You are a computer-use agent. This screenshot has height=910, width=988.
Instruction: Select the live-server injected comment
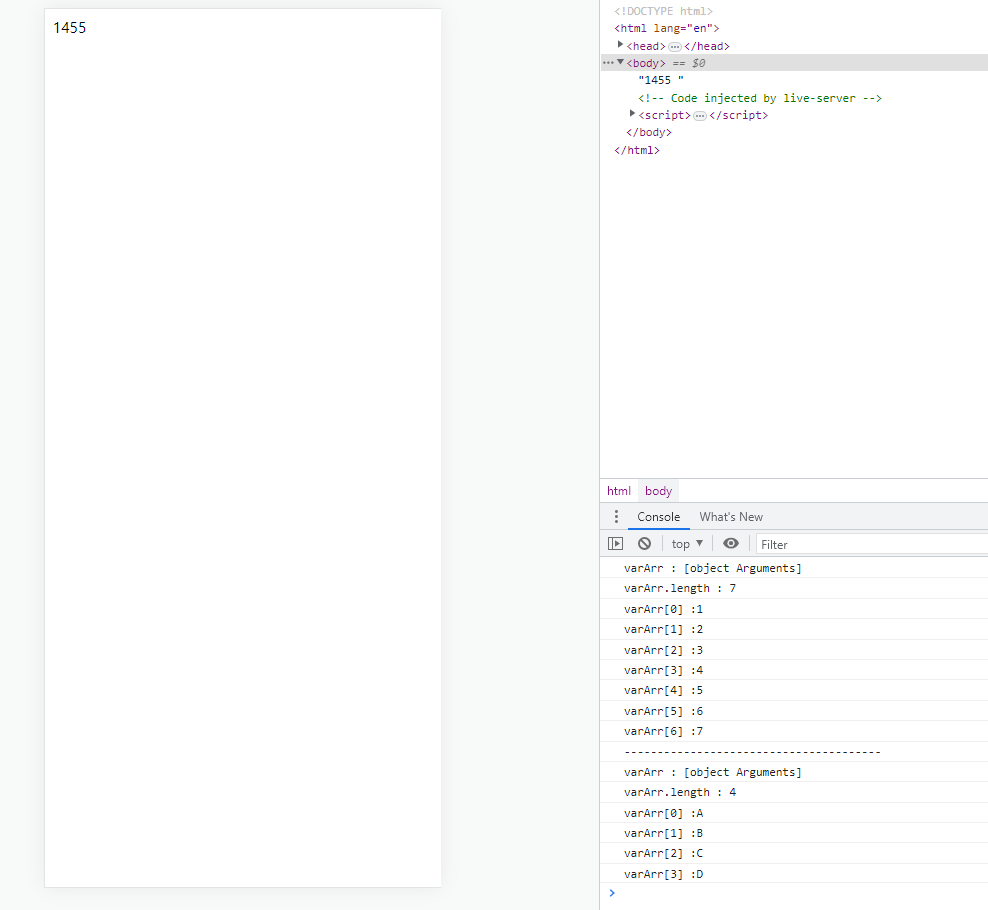coord(760,98)
